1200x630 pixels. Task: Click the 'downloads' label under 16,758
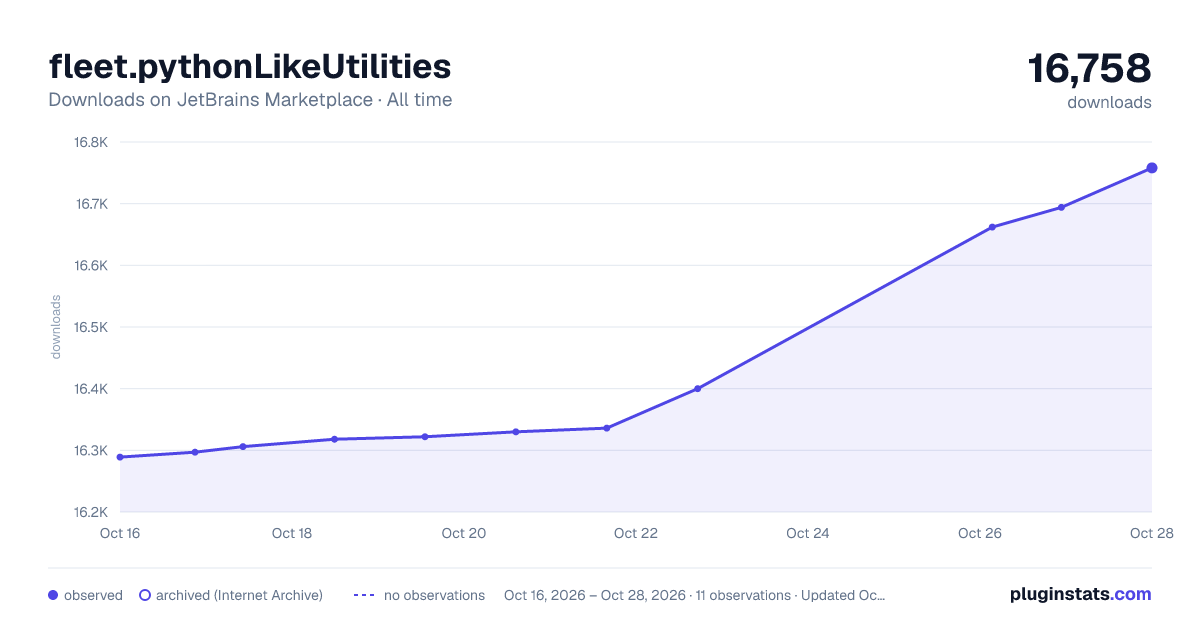1109,102
